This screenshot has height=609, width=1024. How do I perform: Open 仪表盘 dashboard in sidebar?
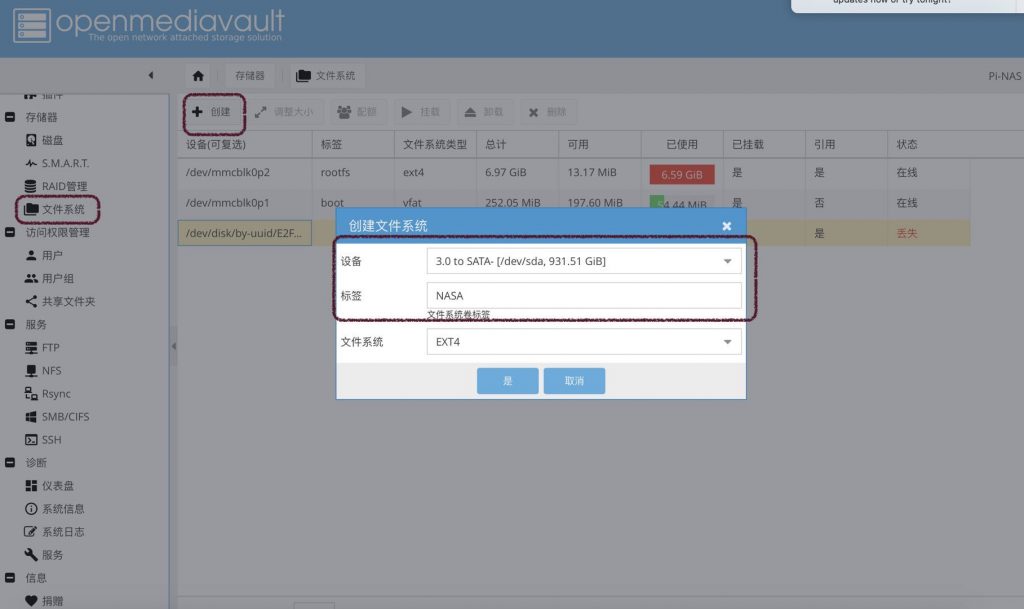point(57,486)
